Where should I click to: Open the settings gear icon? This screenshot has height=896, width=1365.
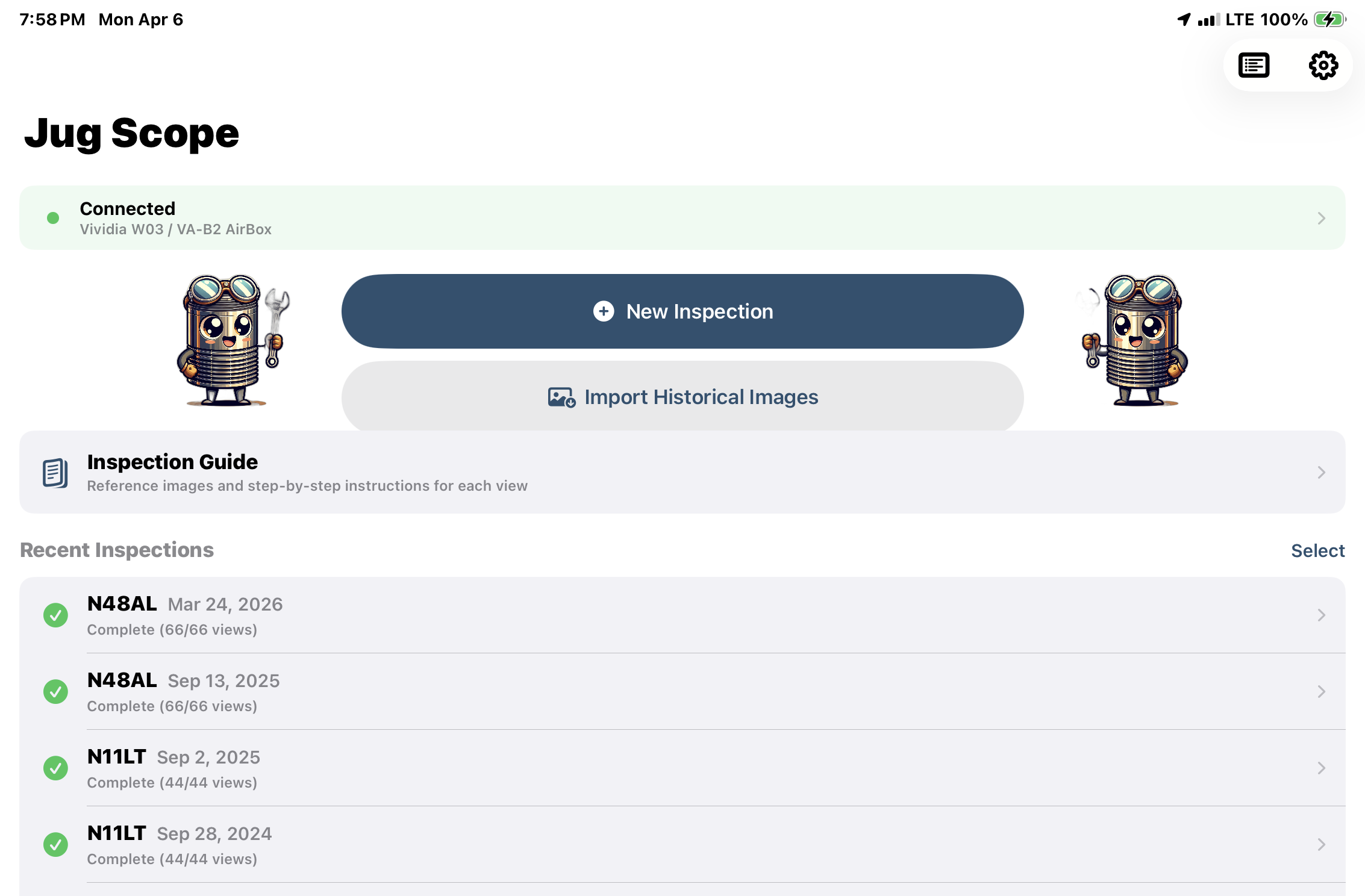[1323, 65]
